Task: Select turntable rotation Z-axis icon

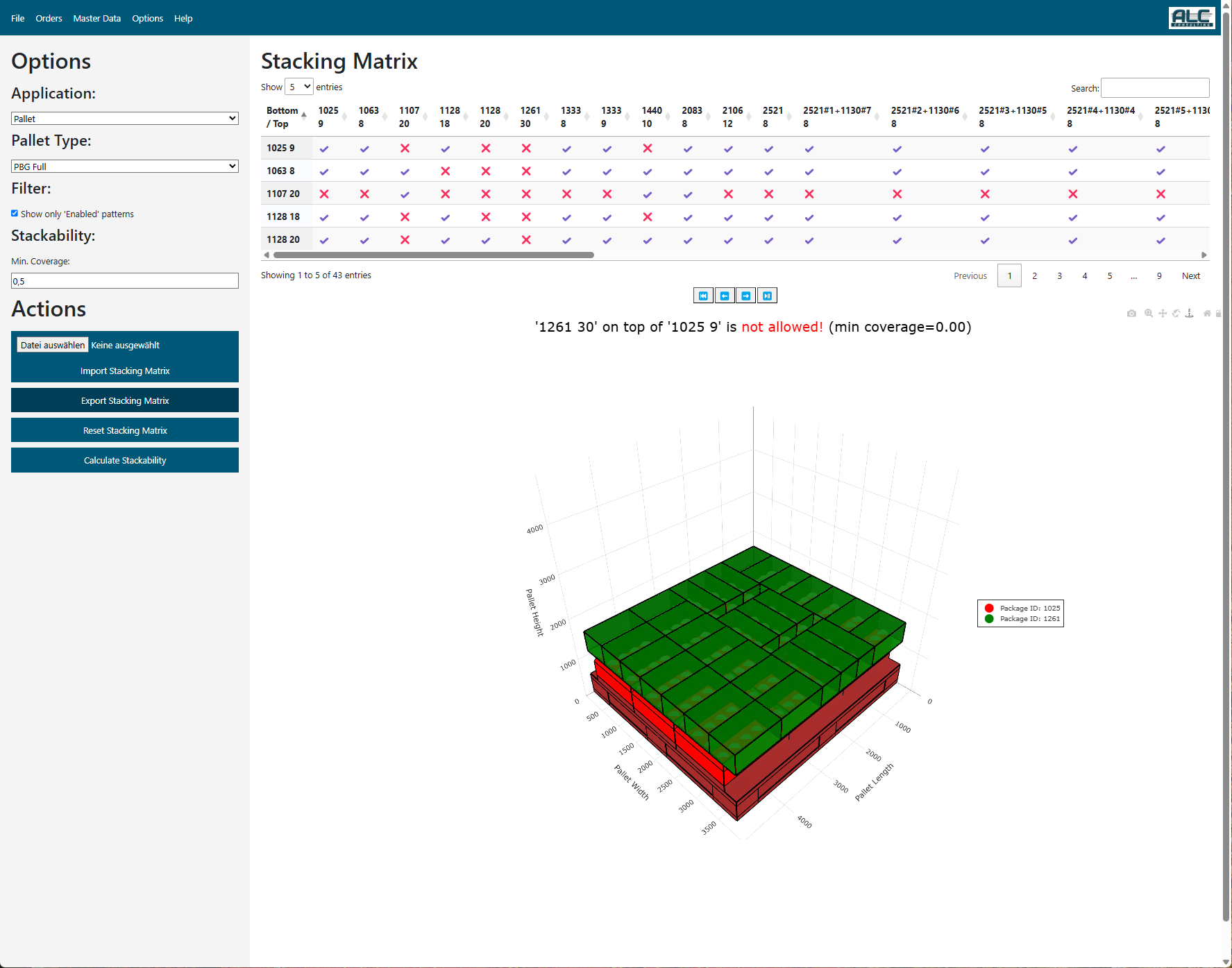Action: pos(1189,314)
